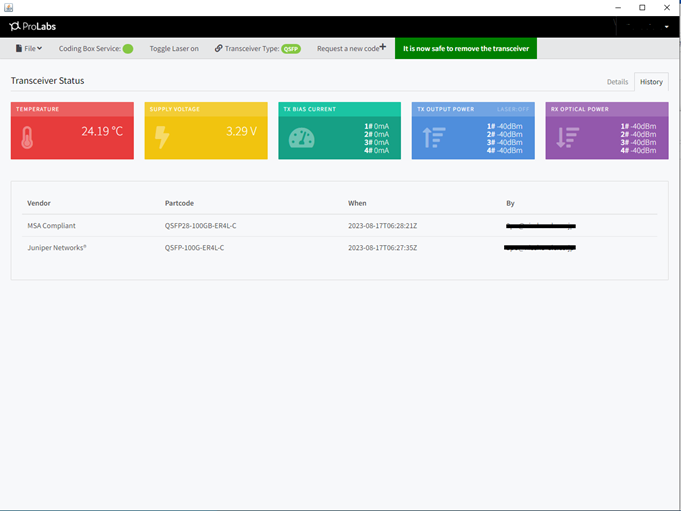Open the File dropdown menu
The width and height of the screenshot is (681, 511).
pos(29,48)
